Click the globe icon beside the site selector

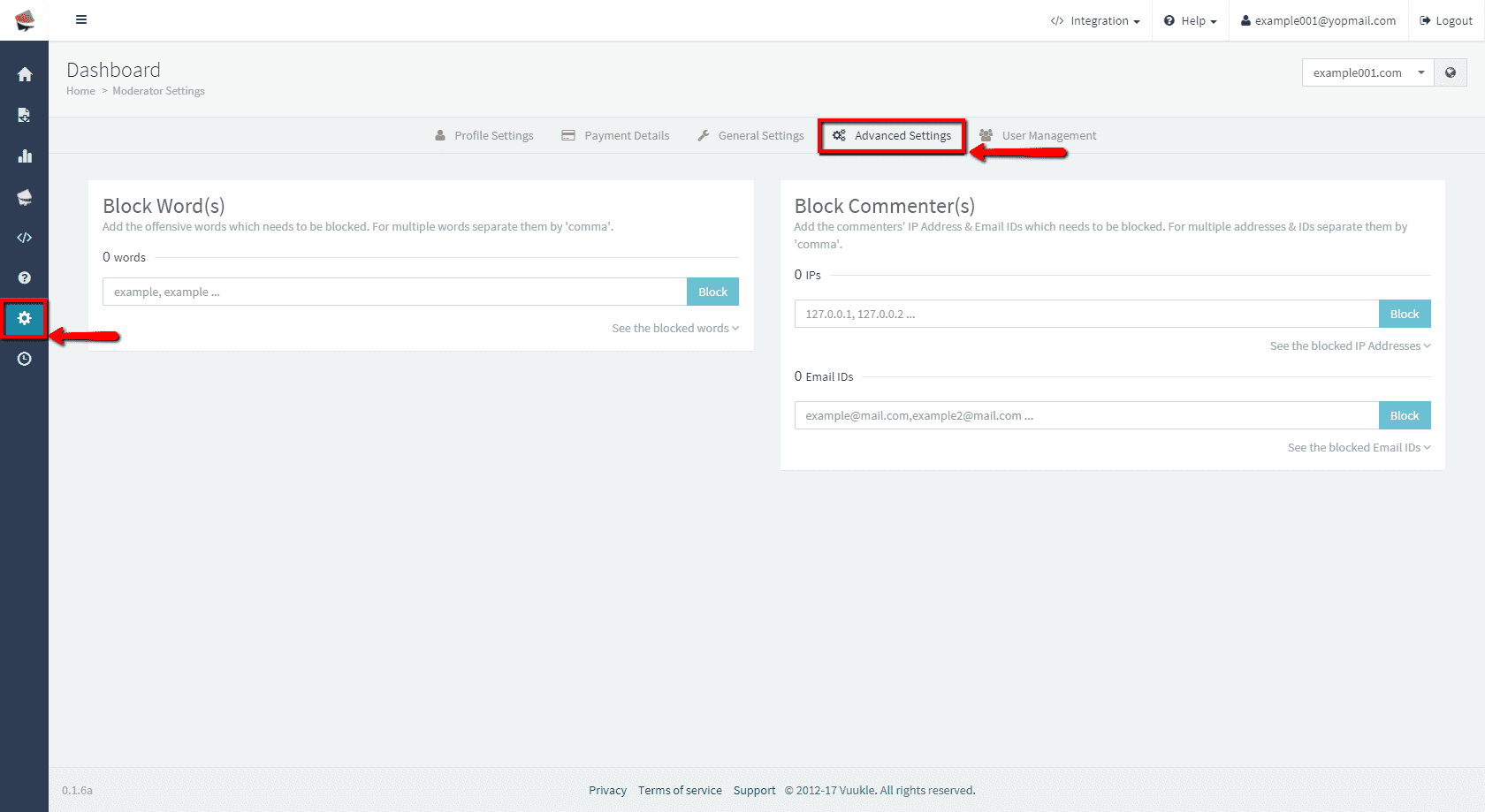pyautogui.click(x=1451, y=72)
